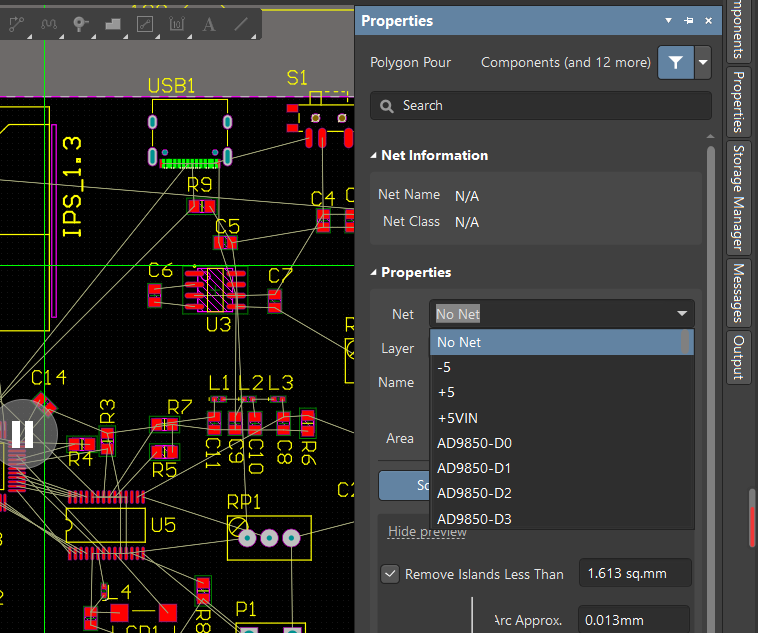Select the R9 resistor footprint

[x=202, y=206]
